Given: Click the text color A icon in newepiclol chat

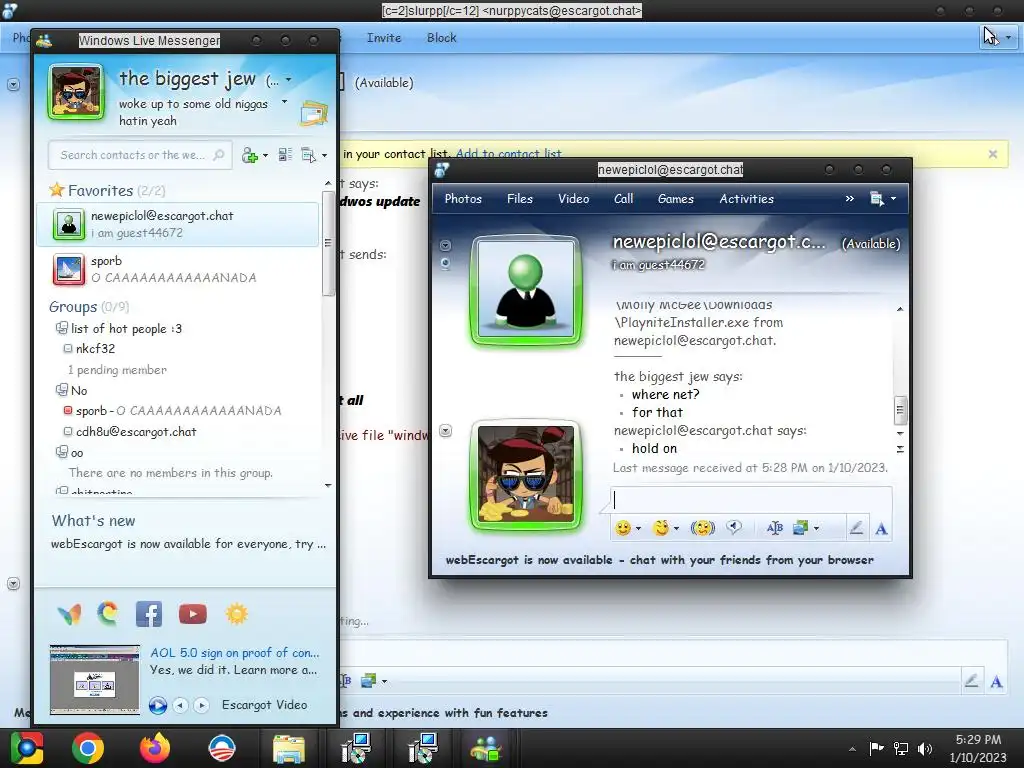Looking at the screenshot, I should pyautogui.click(x=881, y=528).
